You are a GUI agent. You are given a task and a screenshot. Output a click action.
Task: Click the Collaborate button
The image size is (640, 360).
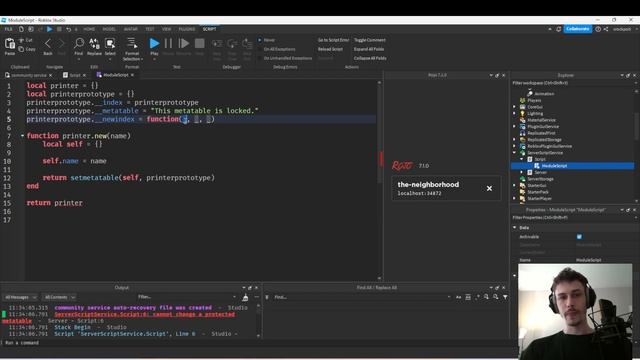pyautogui.click(x=578, y=29)
